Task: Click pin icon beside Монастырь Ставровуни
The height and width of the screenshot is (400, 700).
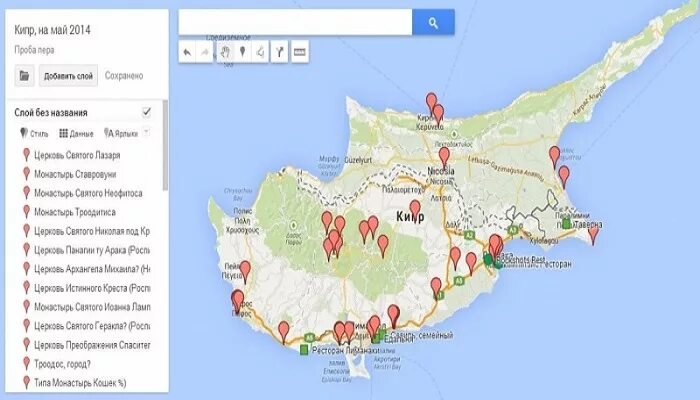Action: pyautogui.click(x=26, y=174)
